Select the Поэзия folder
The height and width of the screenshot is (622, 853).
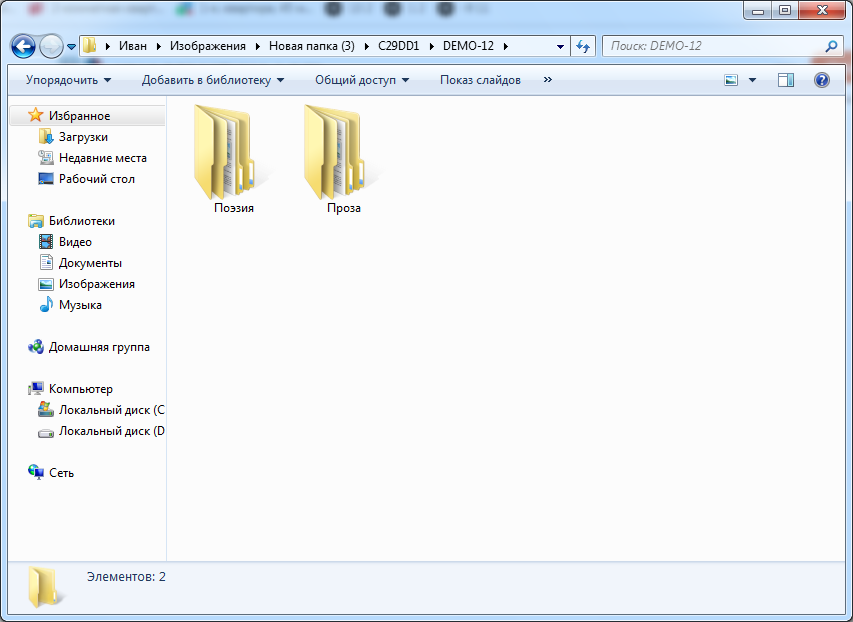click(234, 159)
